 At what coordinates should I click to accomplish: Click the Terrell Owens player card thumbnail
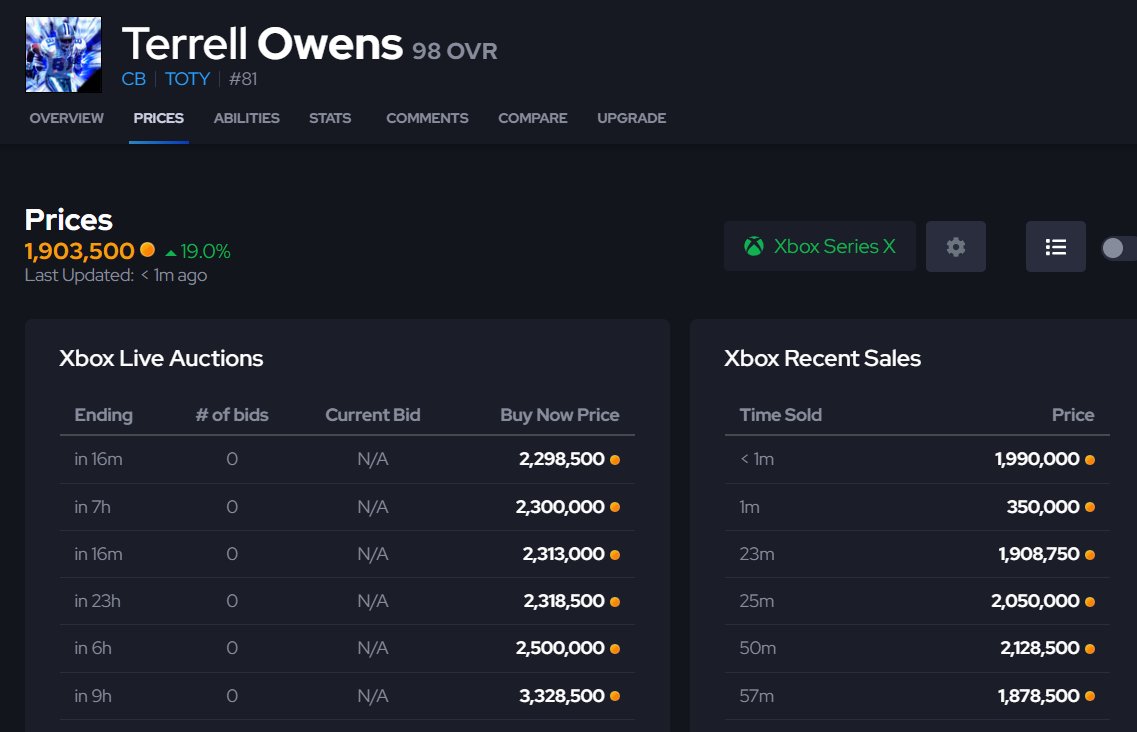coord(64,54)
